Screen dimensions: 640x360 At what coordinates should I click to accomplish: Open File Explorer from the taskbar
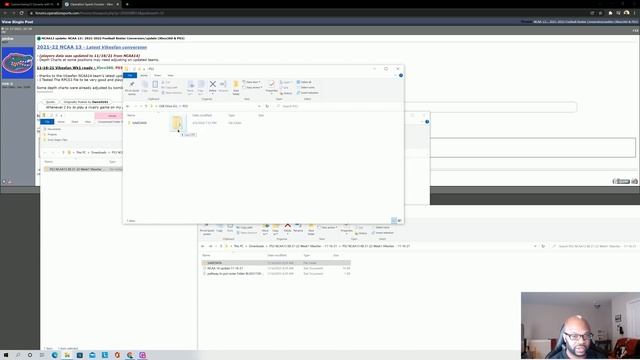pos(67,355)
